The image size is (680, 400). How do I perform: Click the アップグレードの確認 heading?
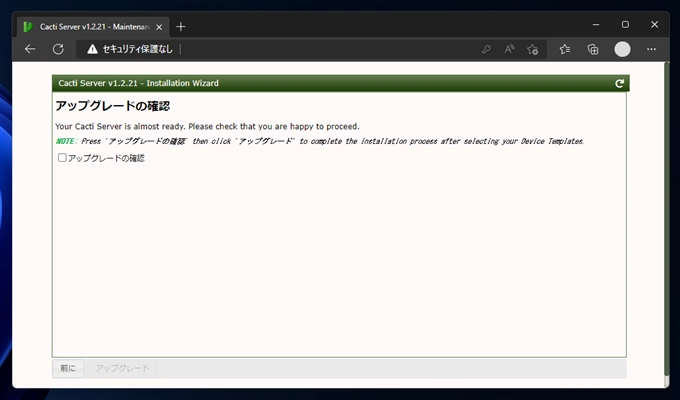pyautogui.click(x=113, y=106)
